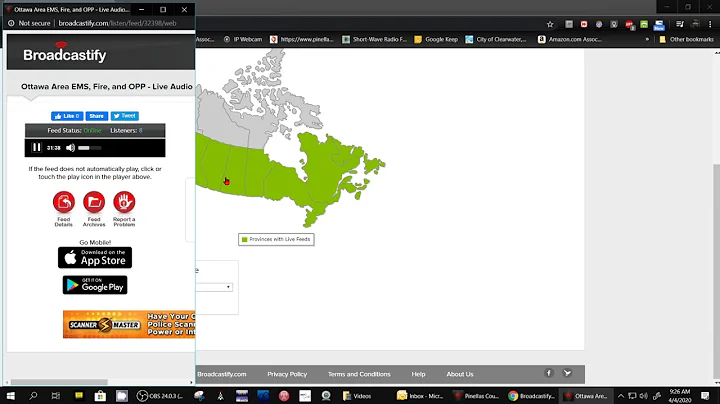Switch to the Inbox mail taskbar window
The image size is (720, 404).
pos(419,396)
